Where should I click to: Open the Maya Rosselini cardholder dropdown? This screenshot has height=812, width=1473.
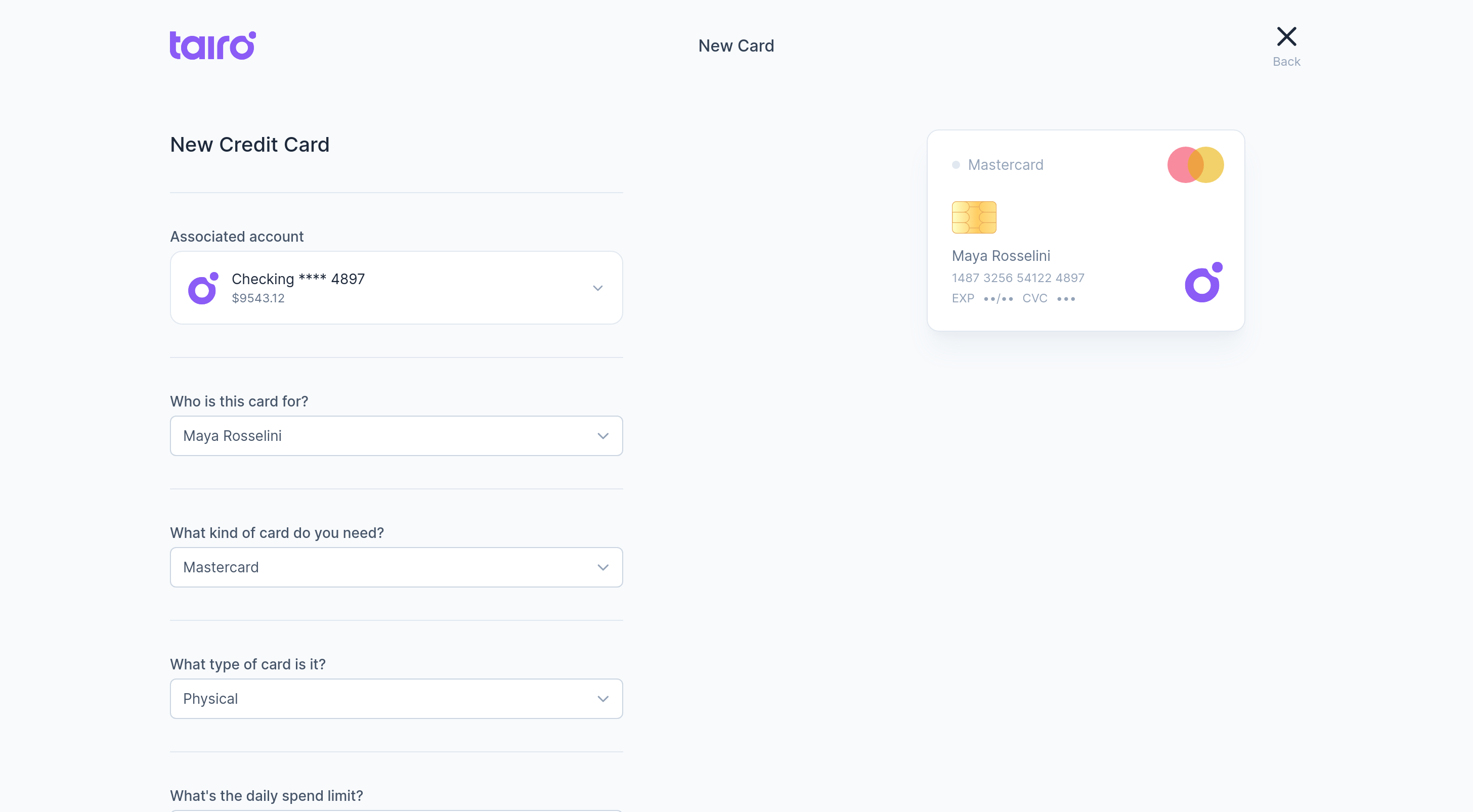pyautogui.click(x=396, y=436)
